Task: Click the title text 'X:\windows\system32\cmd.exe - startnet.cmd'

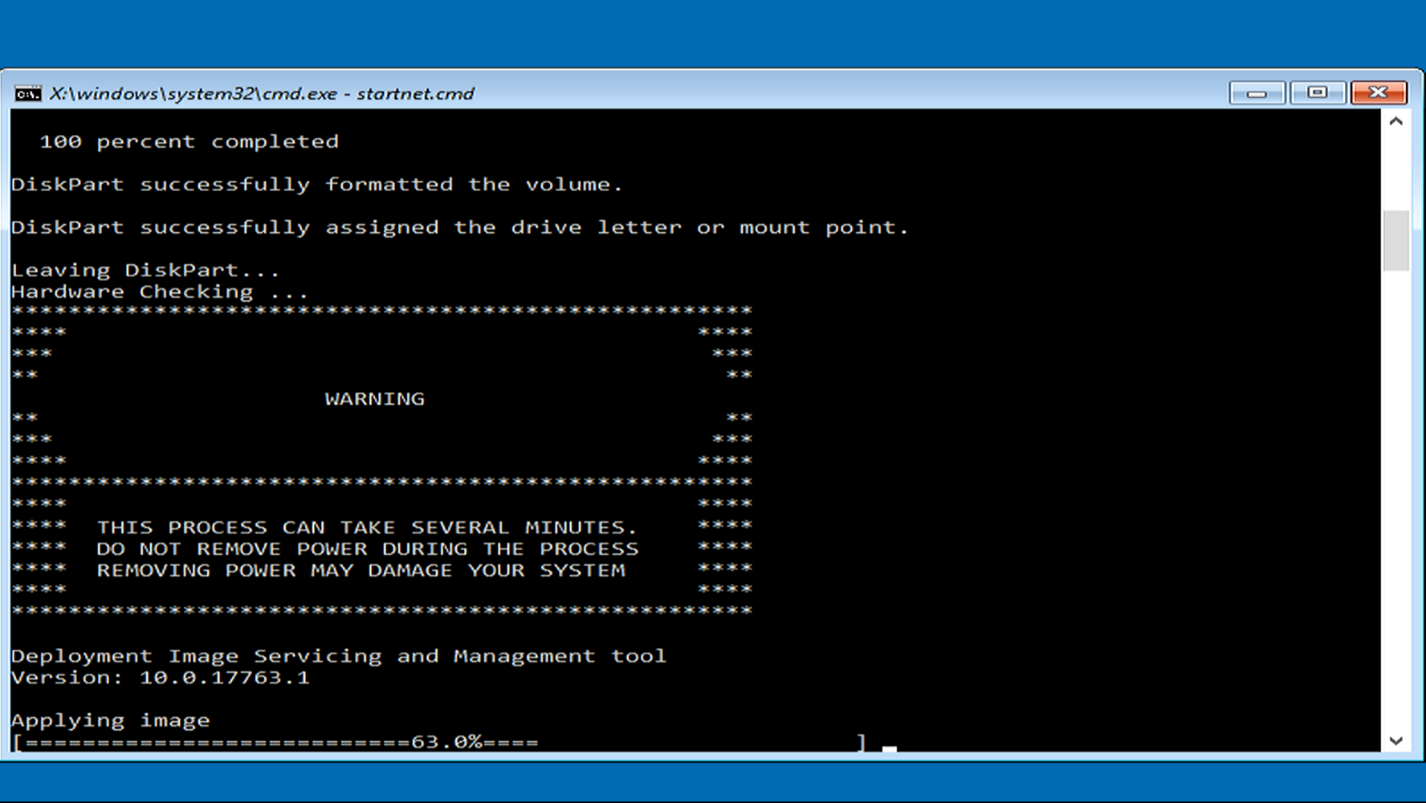Action: (262, 93)
